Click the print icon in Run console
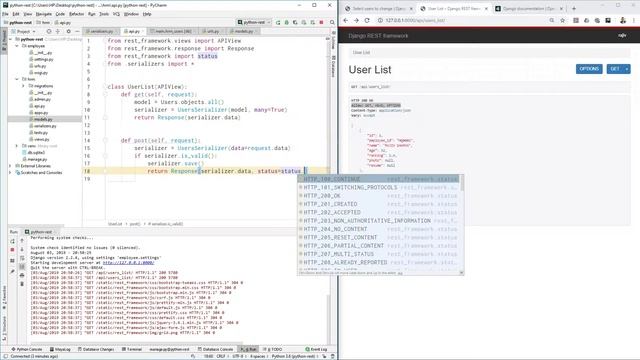Screen dimensions: 640x360 pos(22,276)
